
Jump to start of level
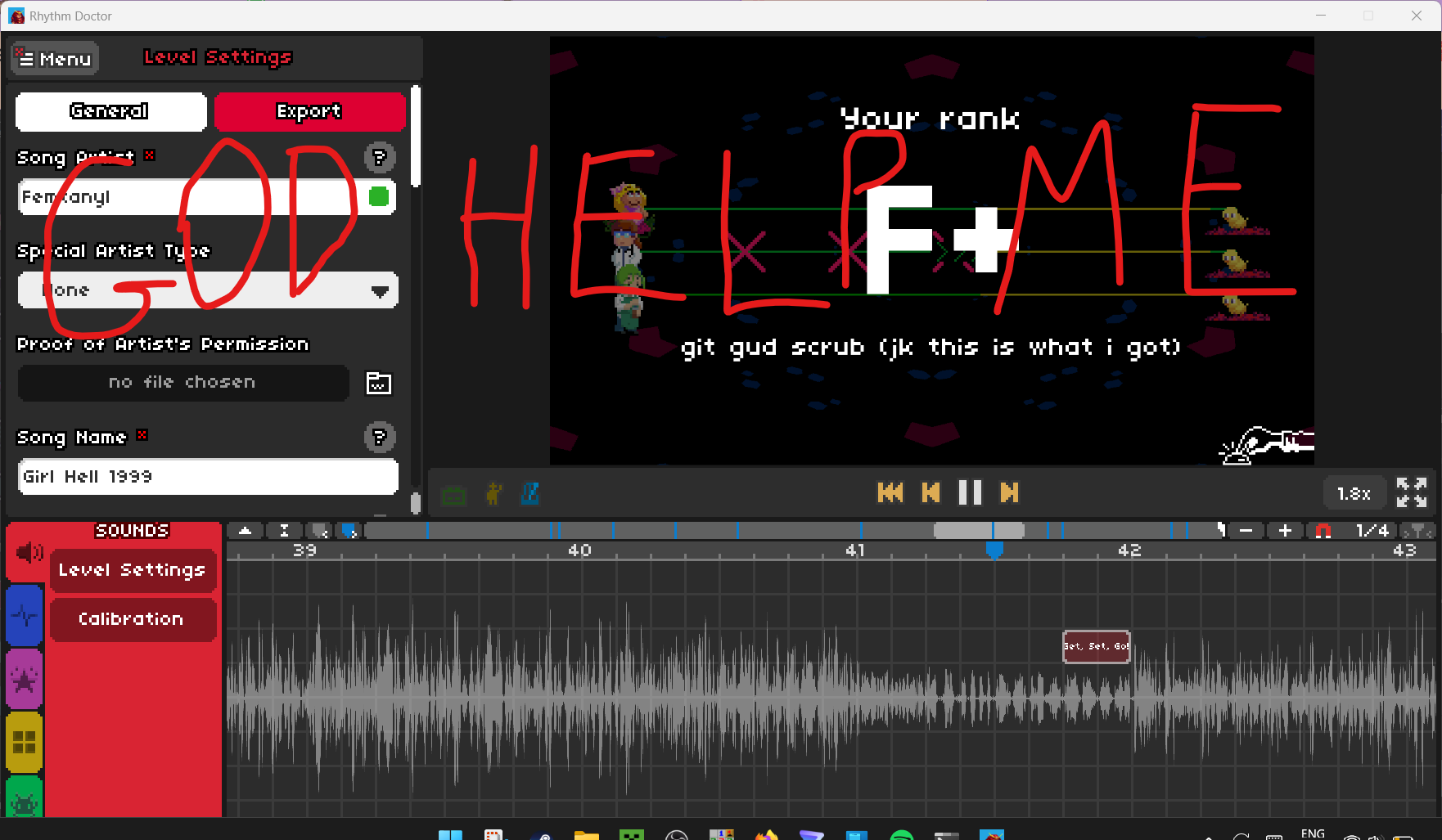890,492
